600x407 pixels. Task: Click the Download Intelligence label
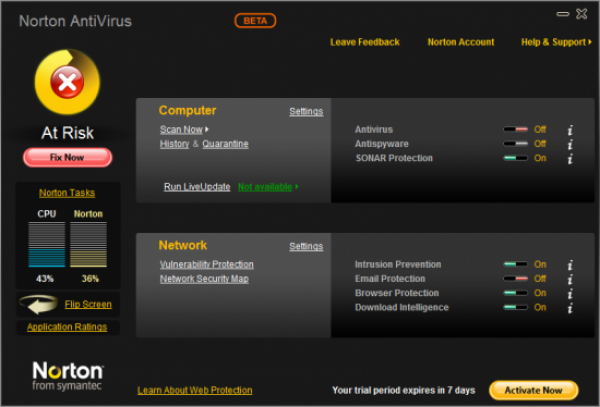(x=402, y=308)
